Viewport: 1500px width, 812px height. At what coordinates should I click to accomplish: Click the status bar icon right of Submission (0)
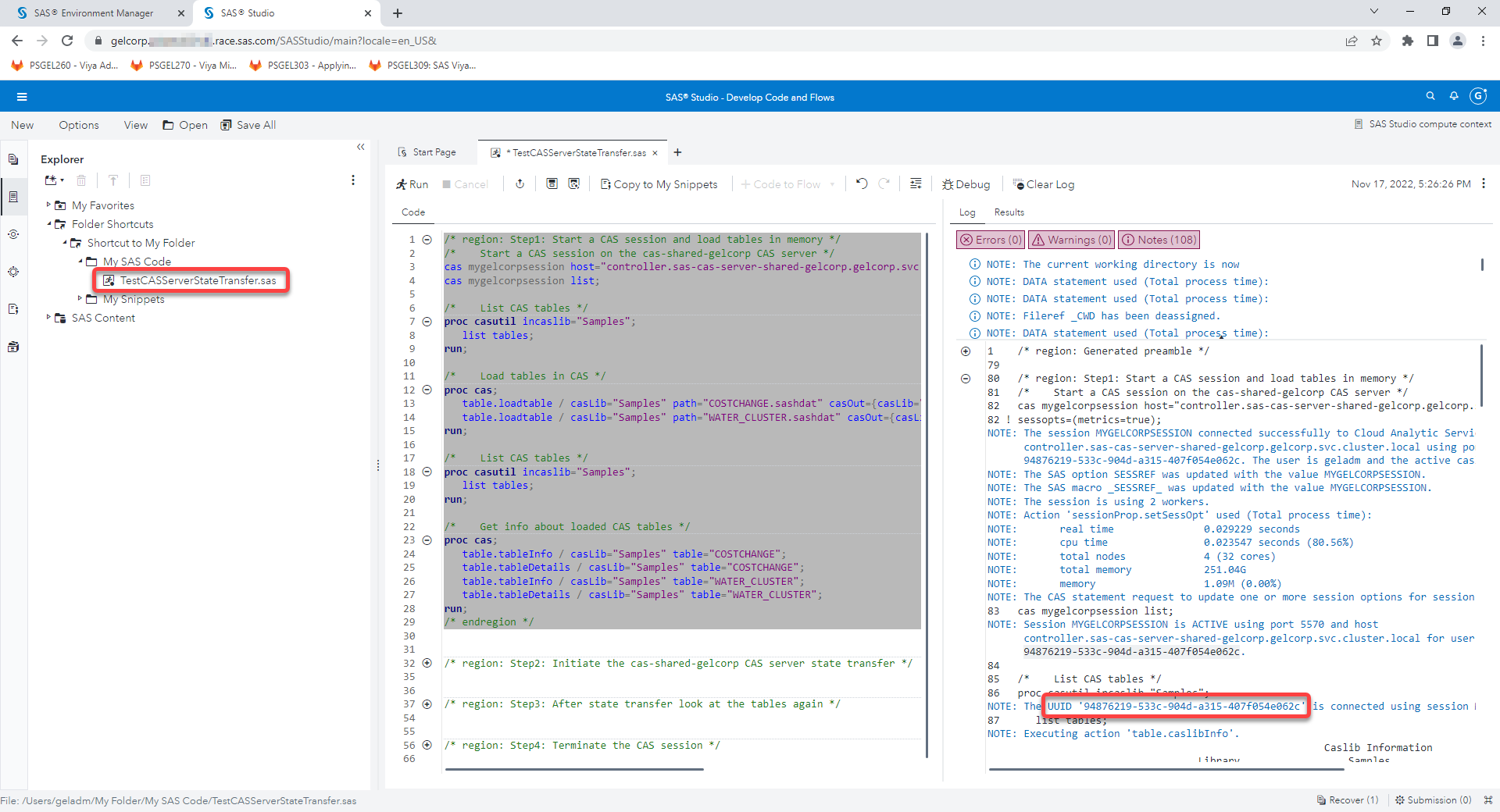1488,800
